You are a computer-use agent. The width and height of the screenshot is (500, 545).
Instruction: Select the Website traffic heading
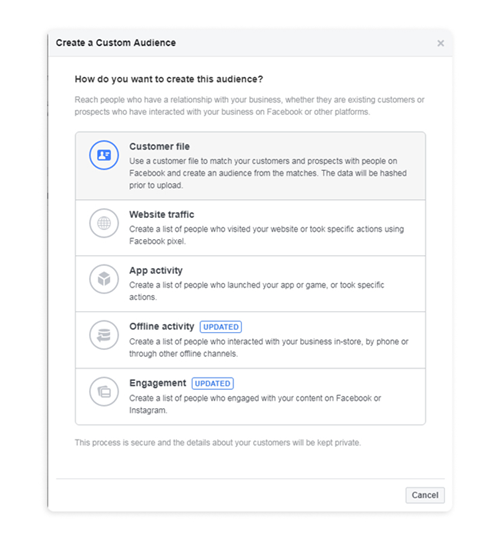coord(162,214)
